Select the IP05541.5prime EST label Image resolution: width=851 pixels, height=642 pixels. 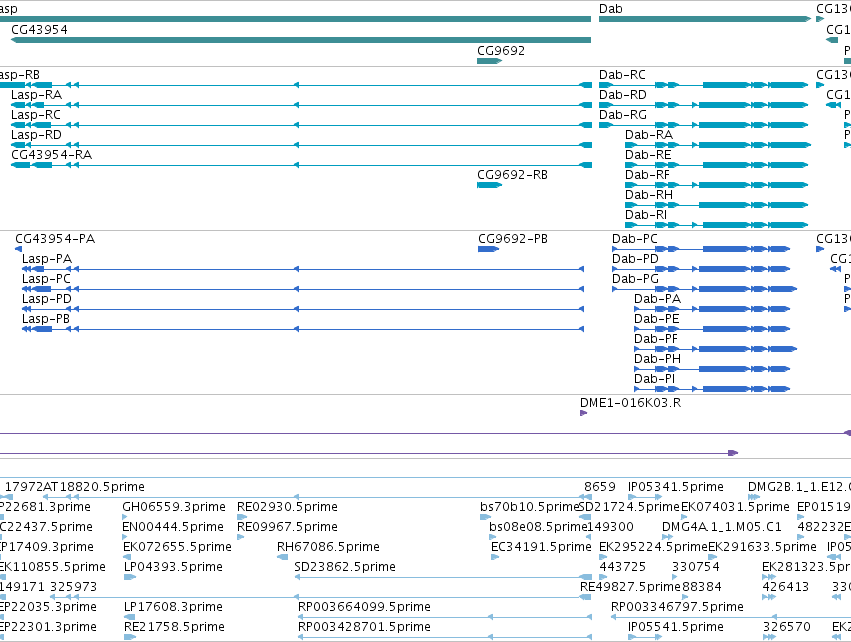[x=676, y=627]
